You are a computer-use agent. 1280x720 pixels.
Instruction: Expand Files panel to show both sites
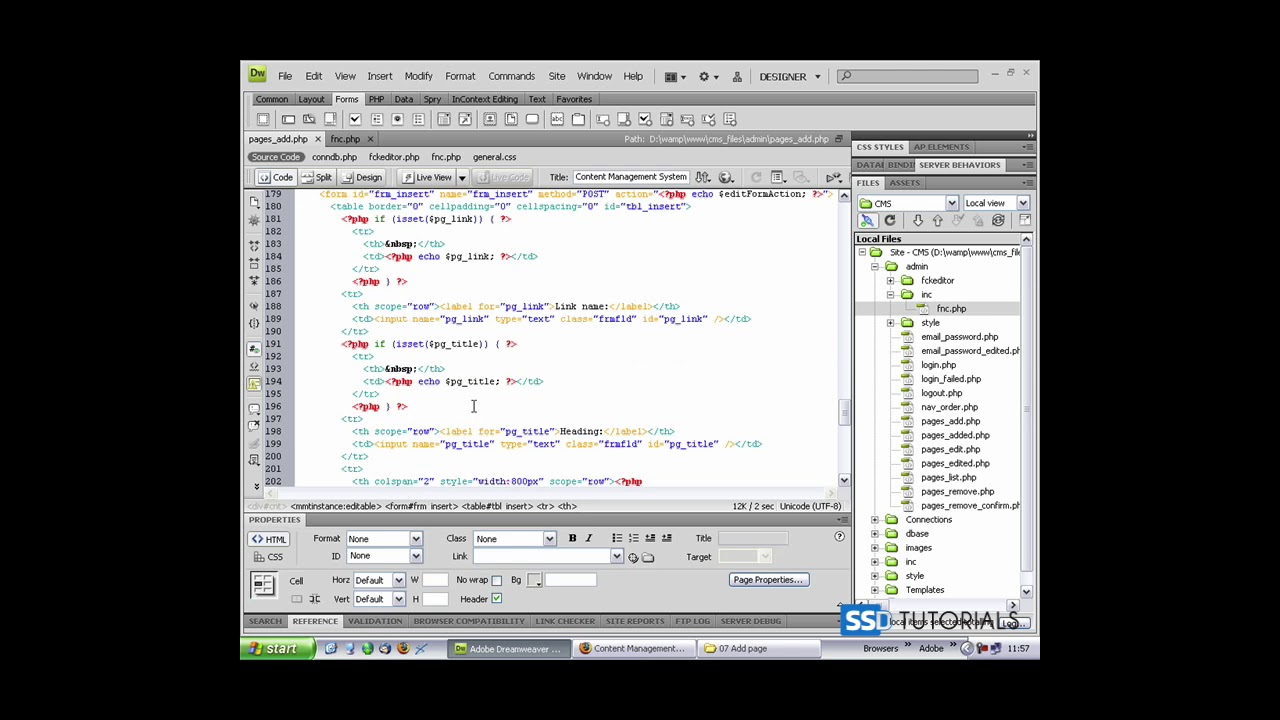click(x=1025, y=221)
